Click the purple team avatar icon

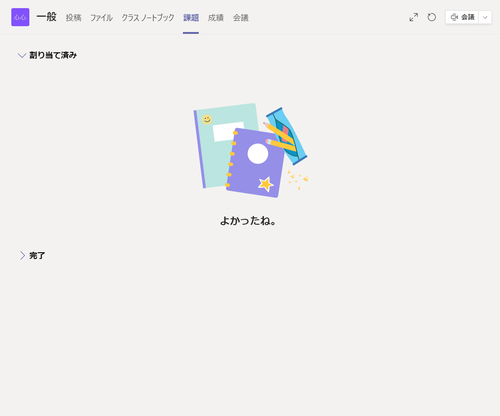coord(20,17)
